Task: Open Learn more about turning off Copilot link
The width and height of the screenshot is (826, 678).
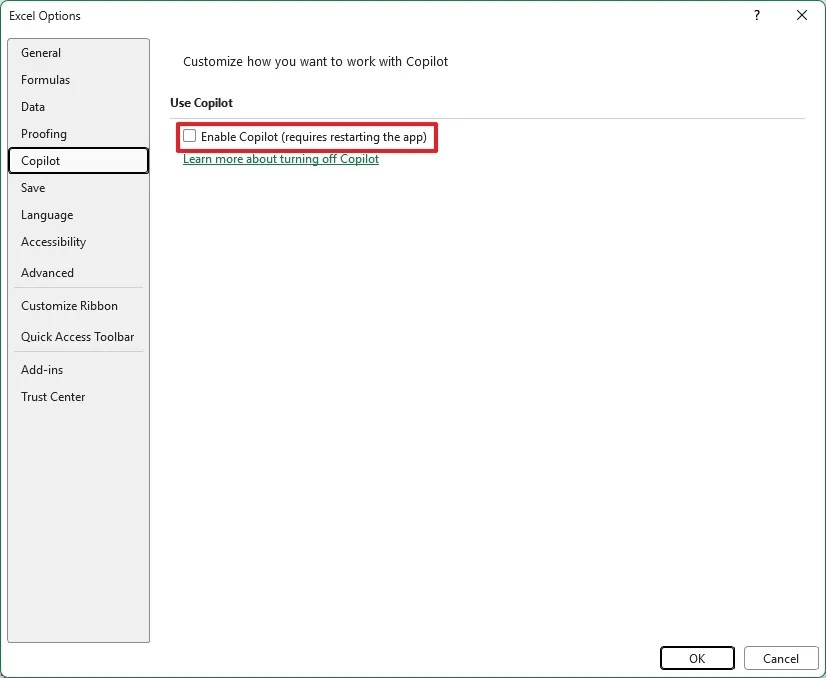Action: point(281,159)
